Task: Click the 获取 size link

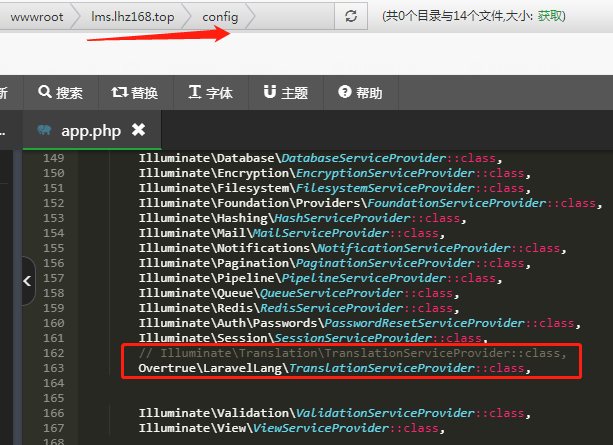Action: [549, 16]
